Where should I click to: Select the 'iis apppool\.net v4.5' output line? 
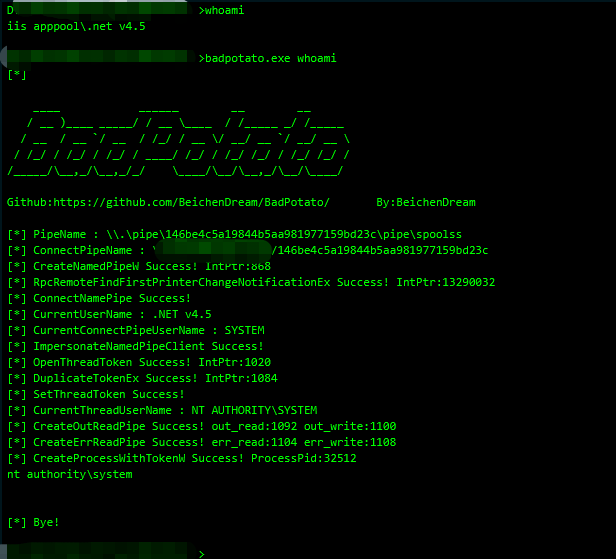point(76,26)
